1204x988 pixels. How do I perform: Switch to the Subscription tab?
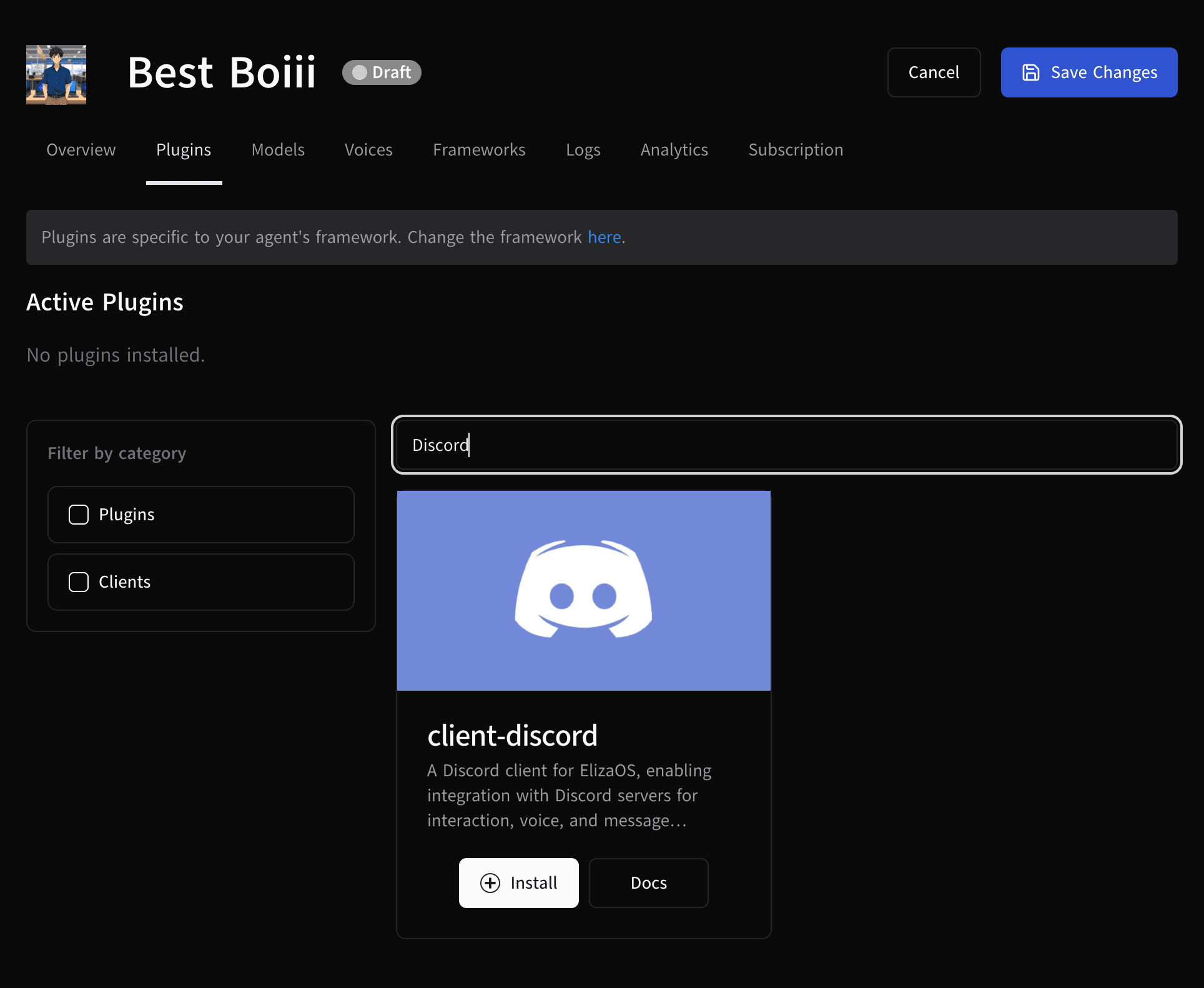(x=796, y=150)
